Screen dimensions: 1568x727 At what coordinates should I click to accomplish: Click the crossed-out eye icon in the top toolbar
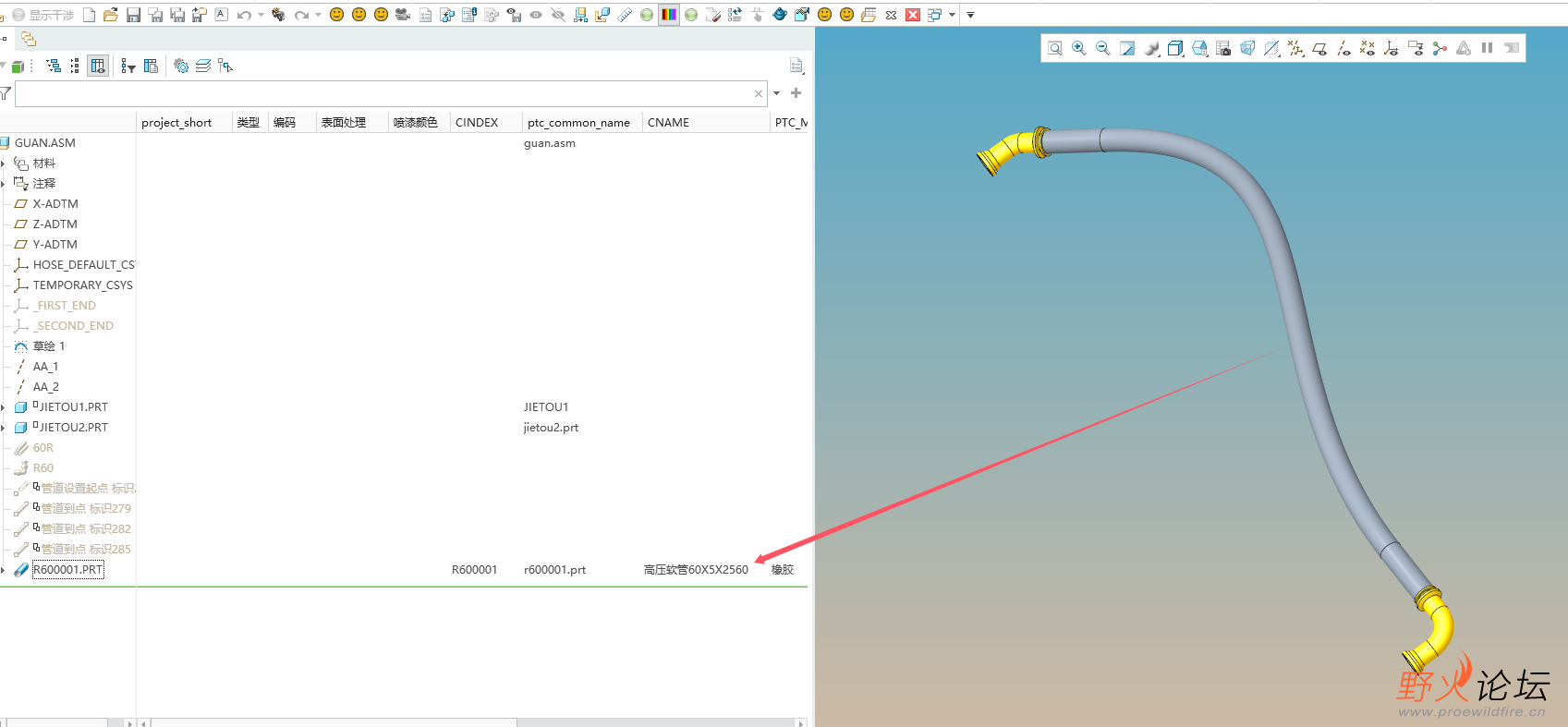click(558, 15)
